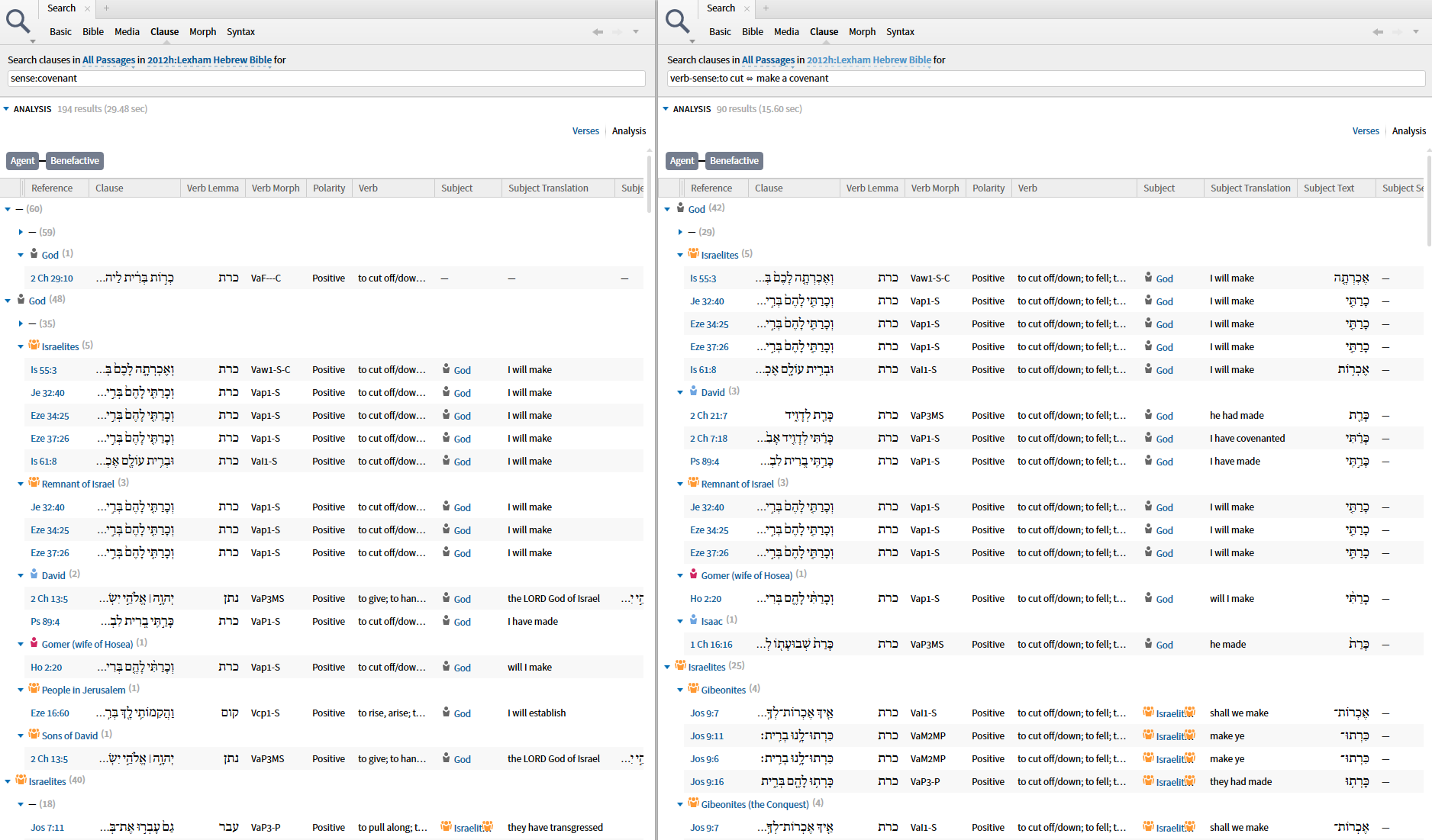This screenshot has height=840, width=1432.
Task: Collapse the Gibeonites (4) group
Action: 680,690
